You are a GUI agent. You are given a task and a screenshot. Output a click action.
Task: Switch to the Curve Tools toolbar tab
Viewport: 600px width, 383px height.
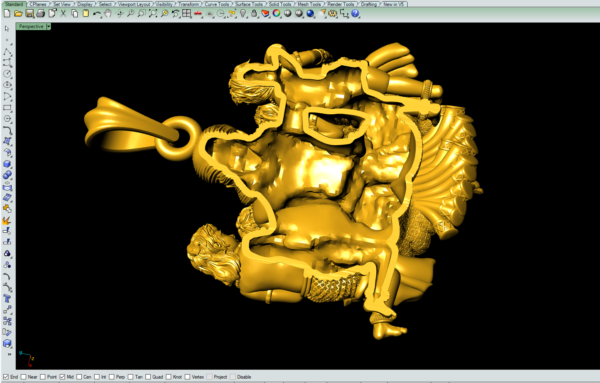click(x=217, y=4)
